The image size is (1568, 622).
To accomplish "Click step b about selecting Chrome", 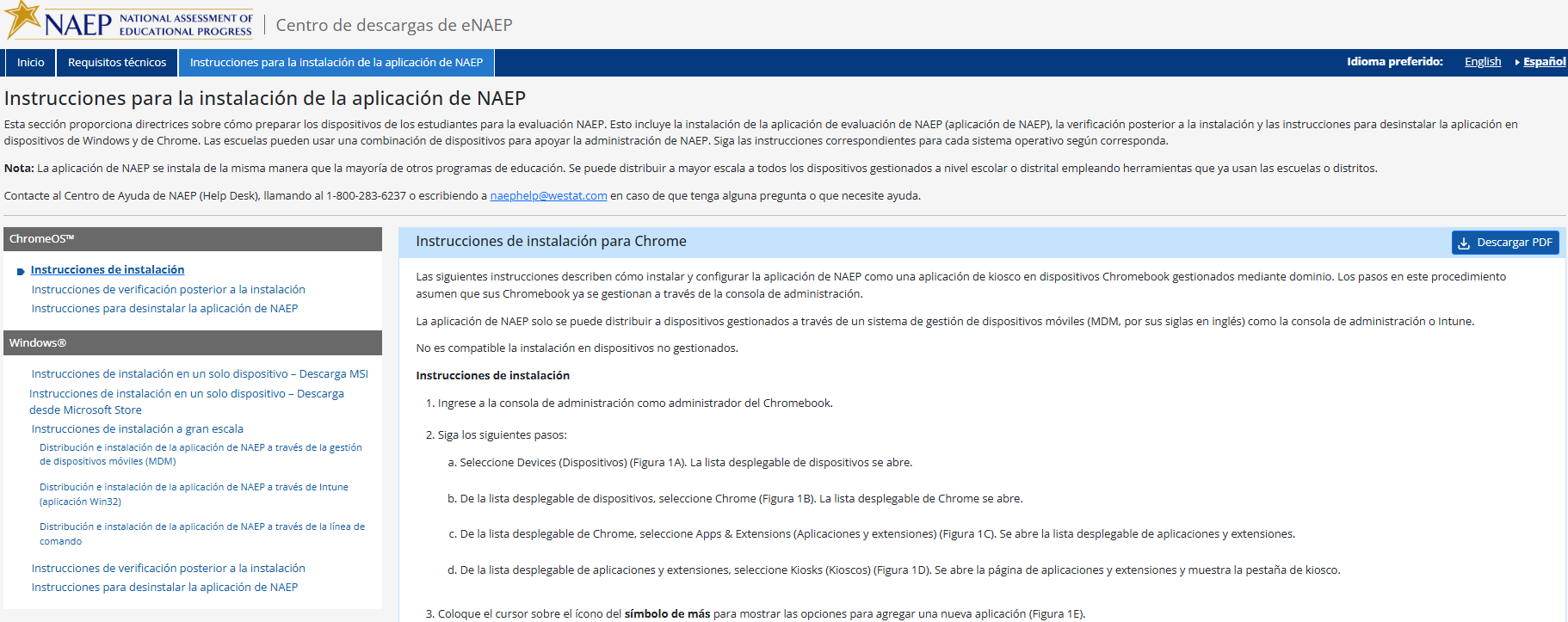I will [x=742, y=499].
